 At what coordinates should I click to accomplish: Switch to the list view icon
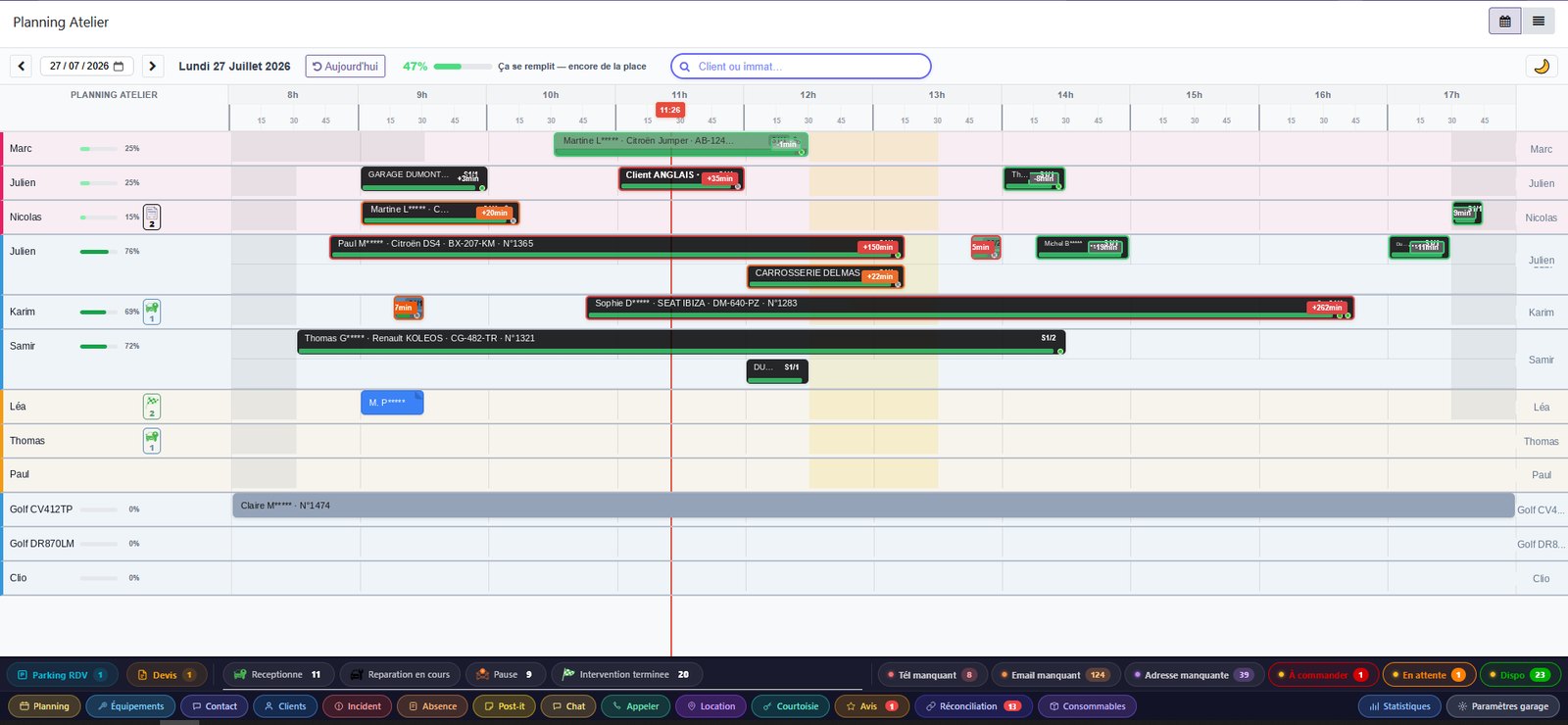click(1539, 21)
